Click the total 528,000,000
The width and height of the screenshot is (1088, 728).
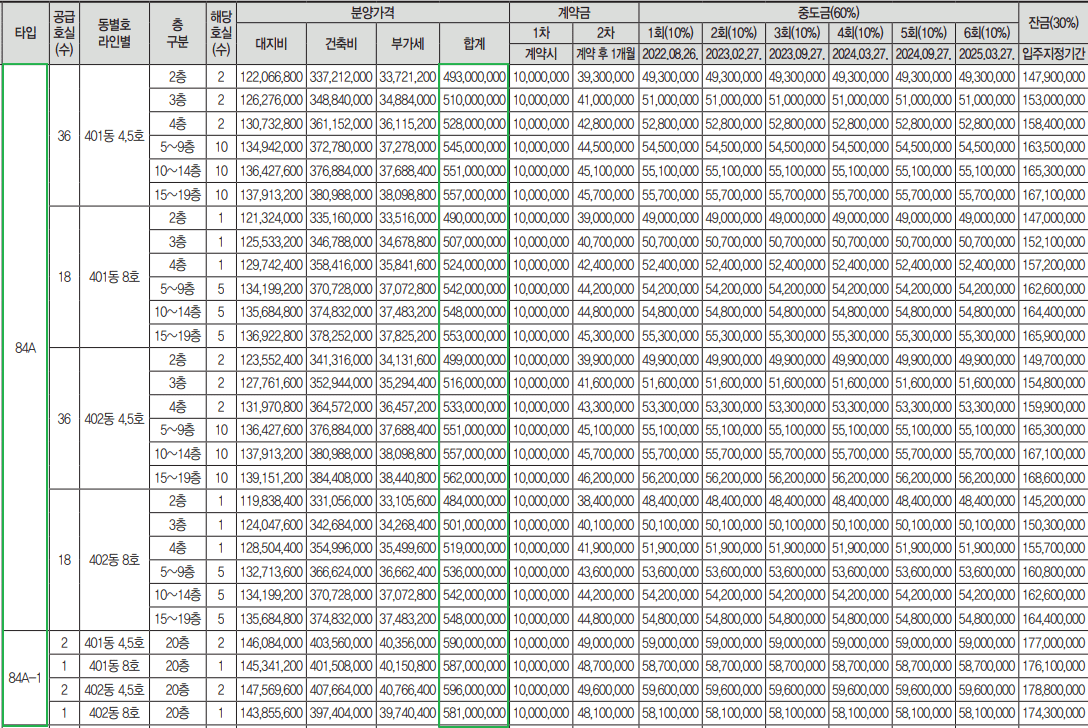(x=474, y=124)
